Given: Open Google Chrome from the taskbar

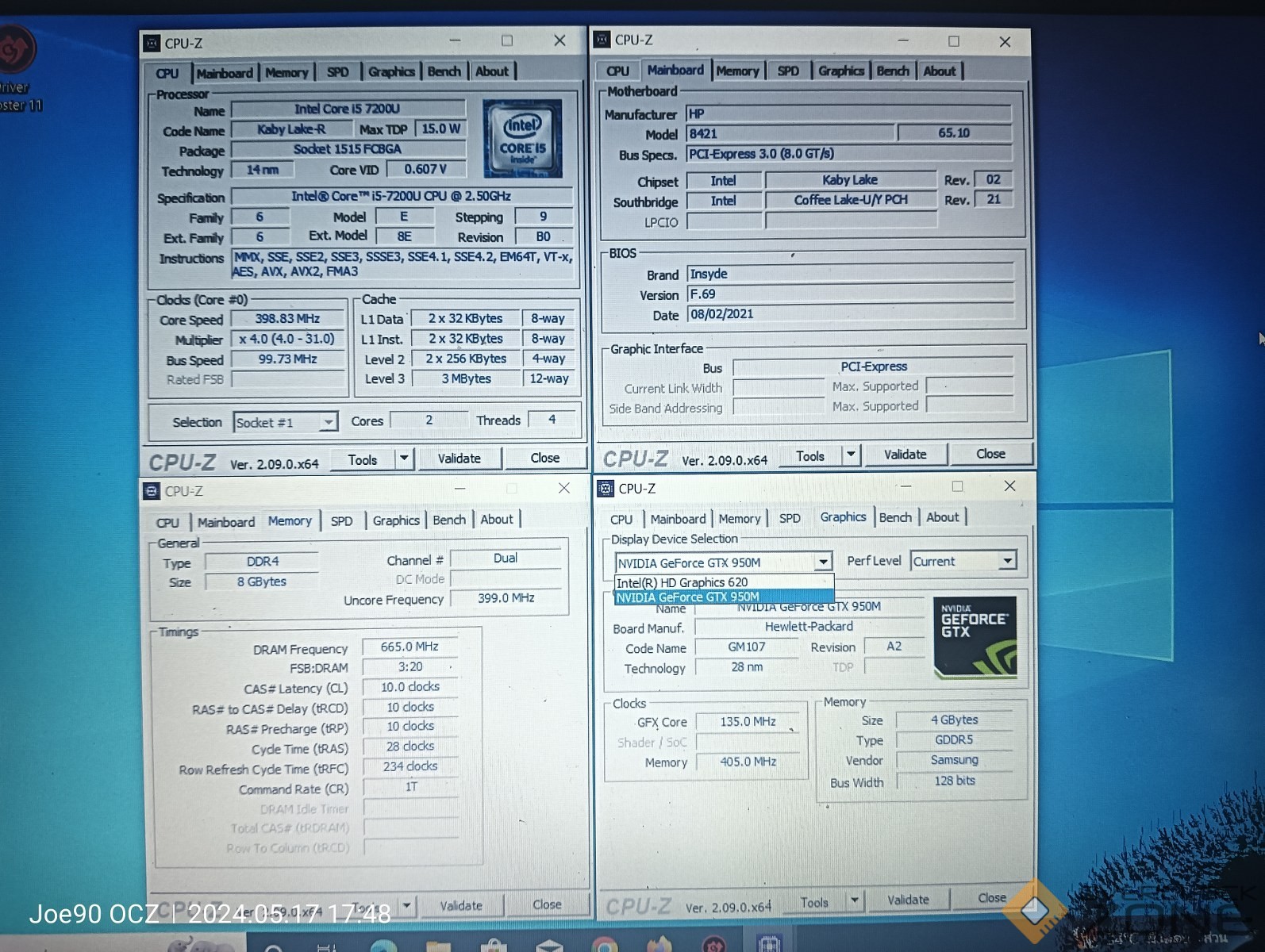Looking at the screenshot, I should point(605,944).
